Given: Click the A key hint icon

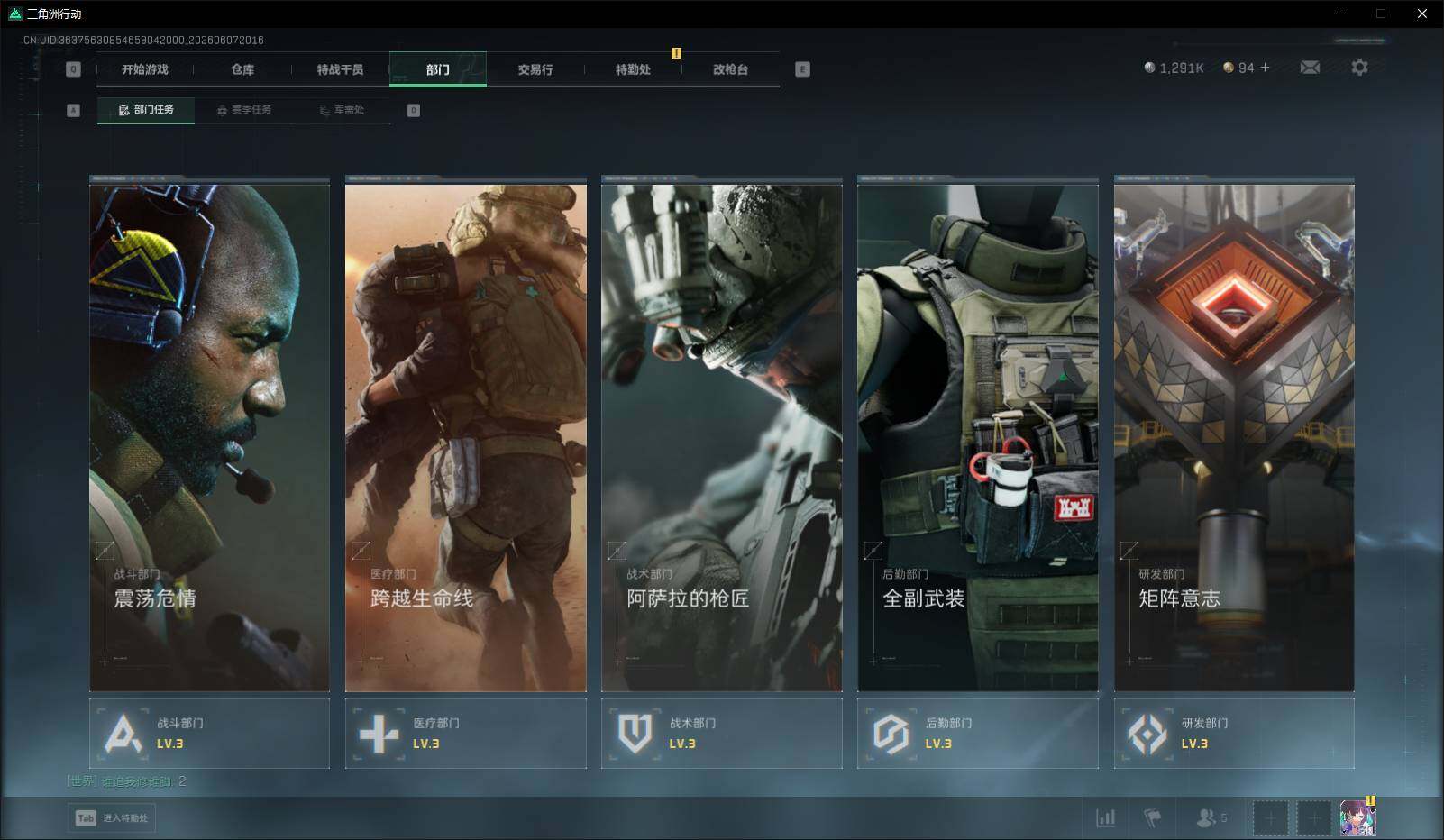Looking at the screenshot, I should tap(74, 110).
